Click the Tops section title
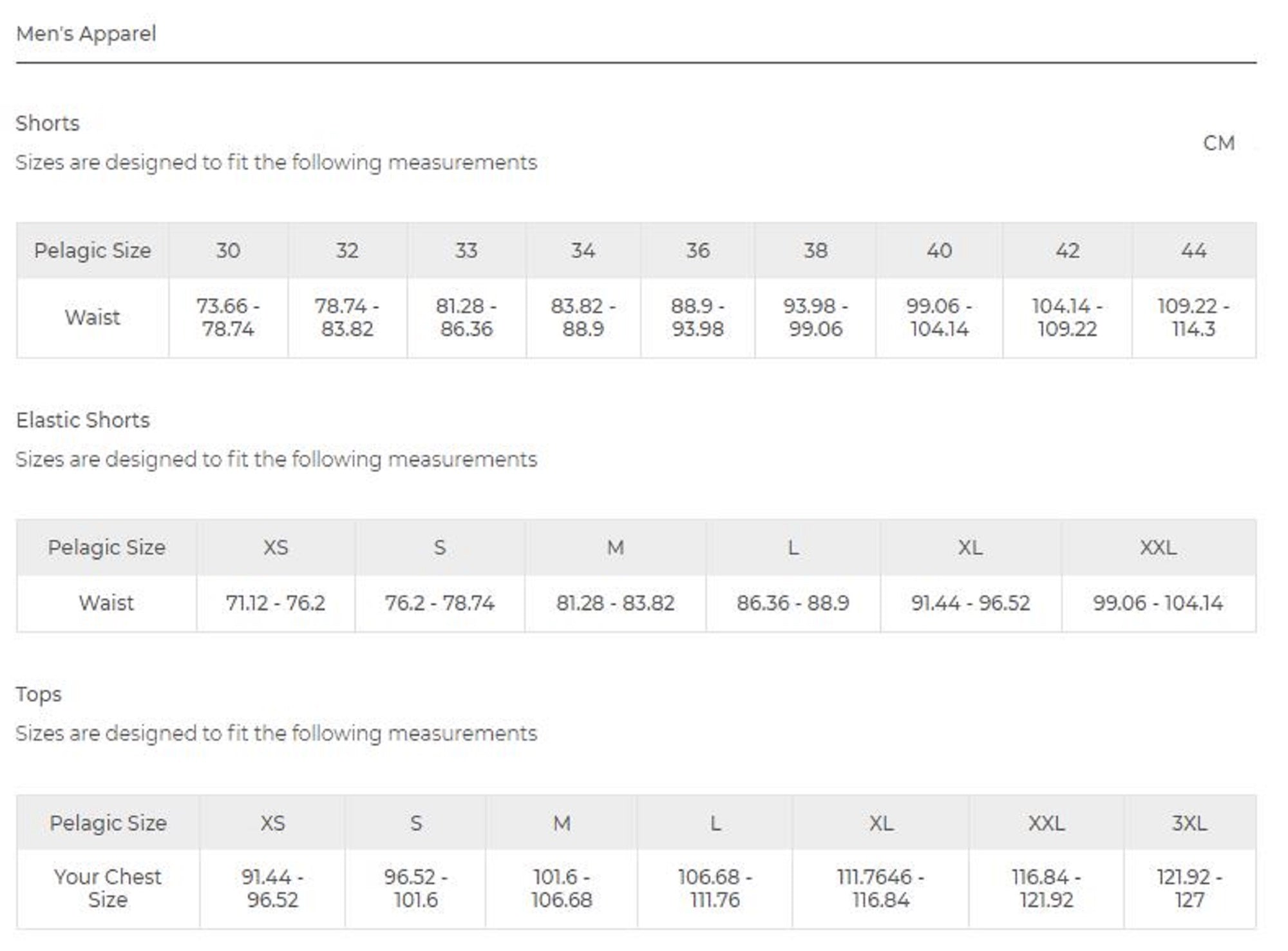1288x951 pixels. 39,694
